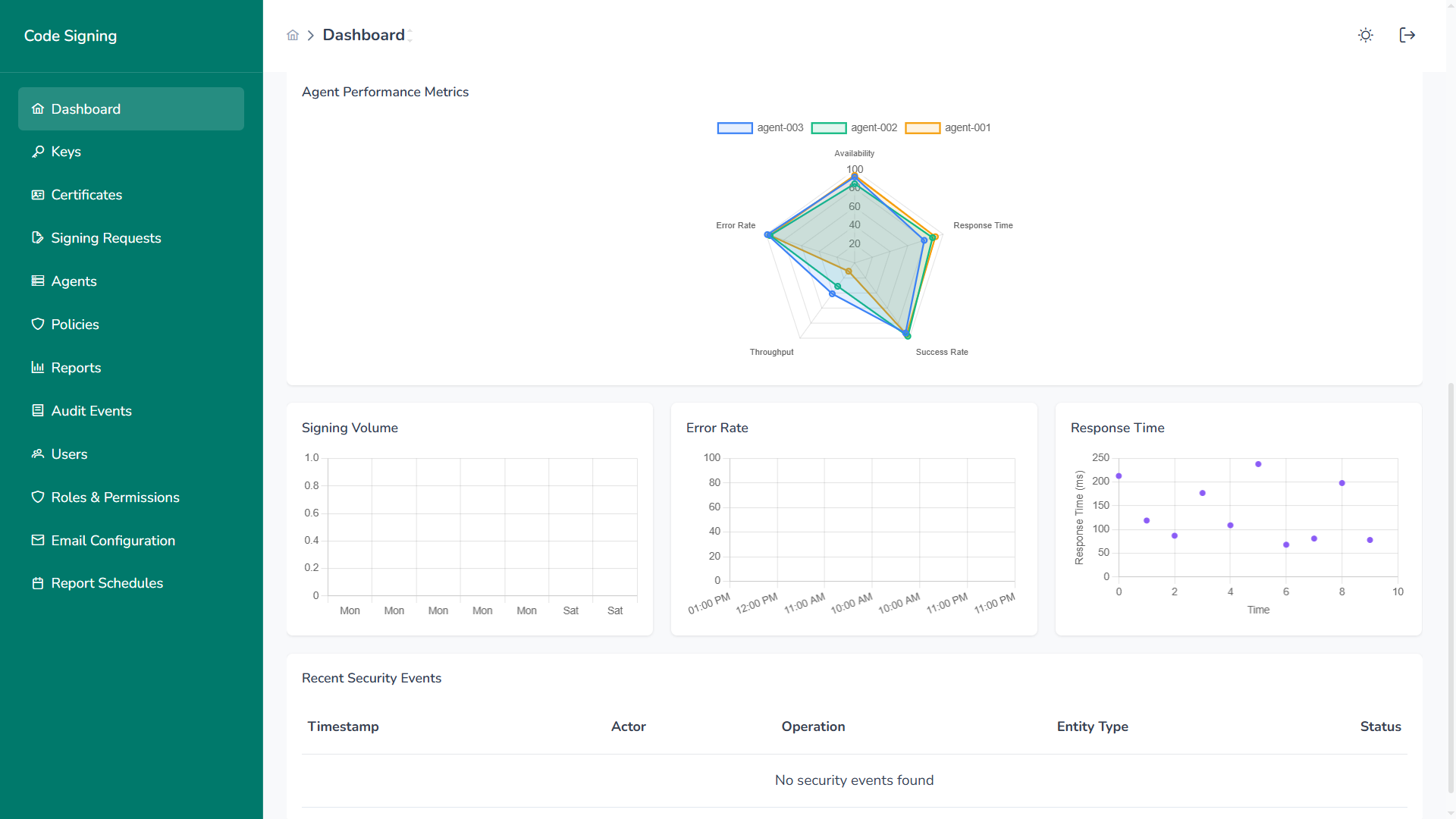1456x819 pixels.
Task: Click the Dashboard breadcrumb link
Action: pyautogui.click(x=364, y=35)
